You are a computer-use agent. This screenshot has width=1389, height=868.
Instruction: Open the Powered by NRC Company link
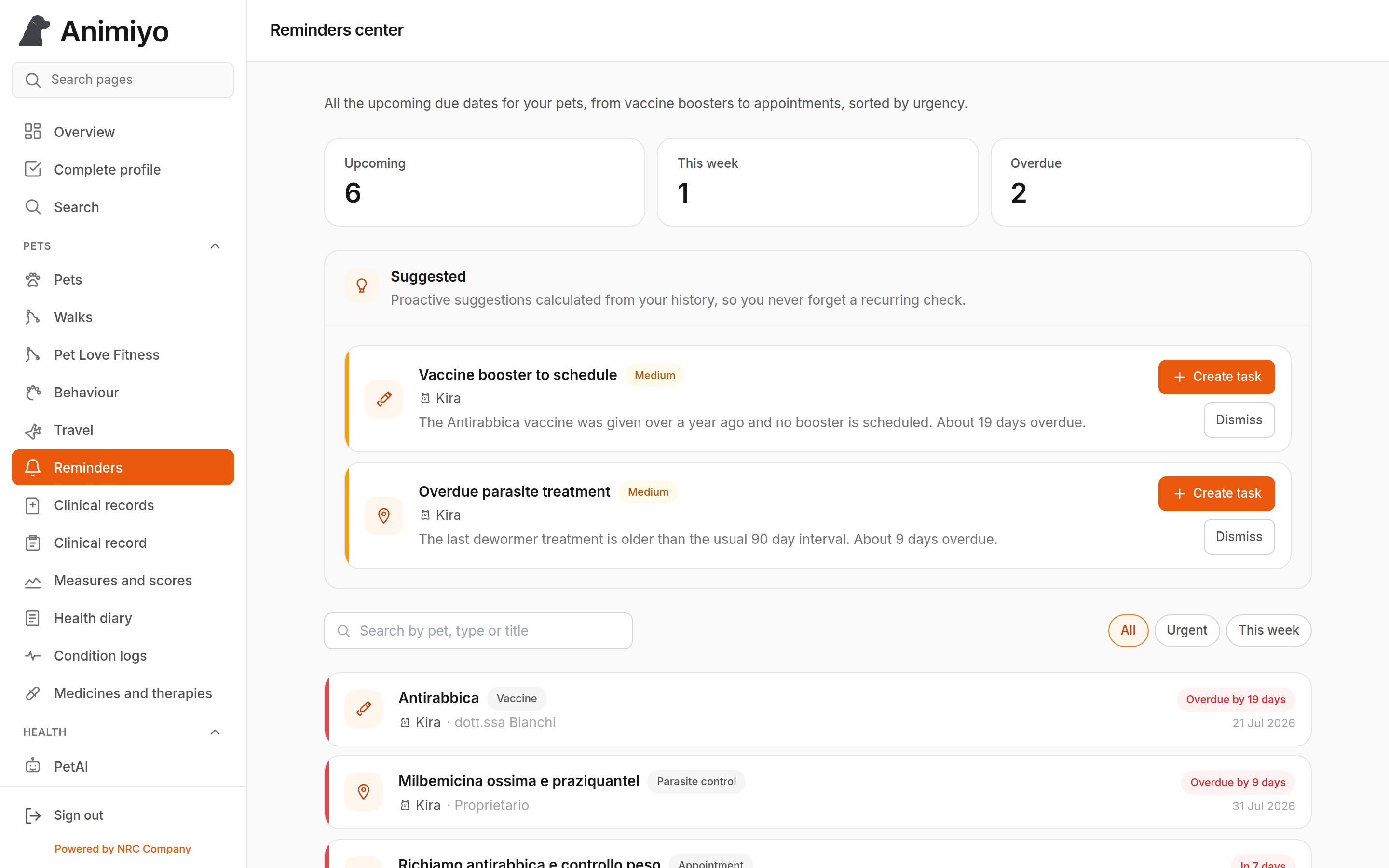[122, 849]
